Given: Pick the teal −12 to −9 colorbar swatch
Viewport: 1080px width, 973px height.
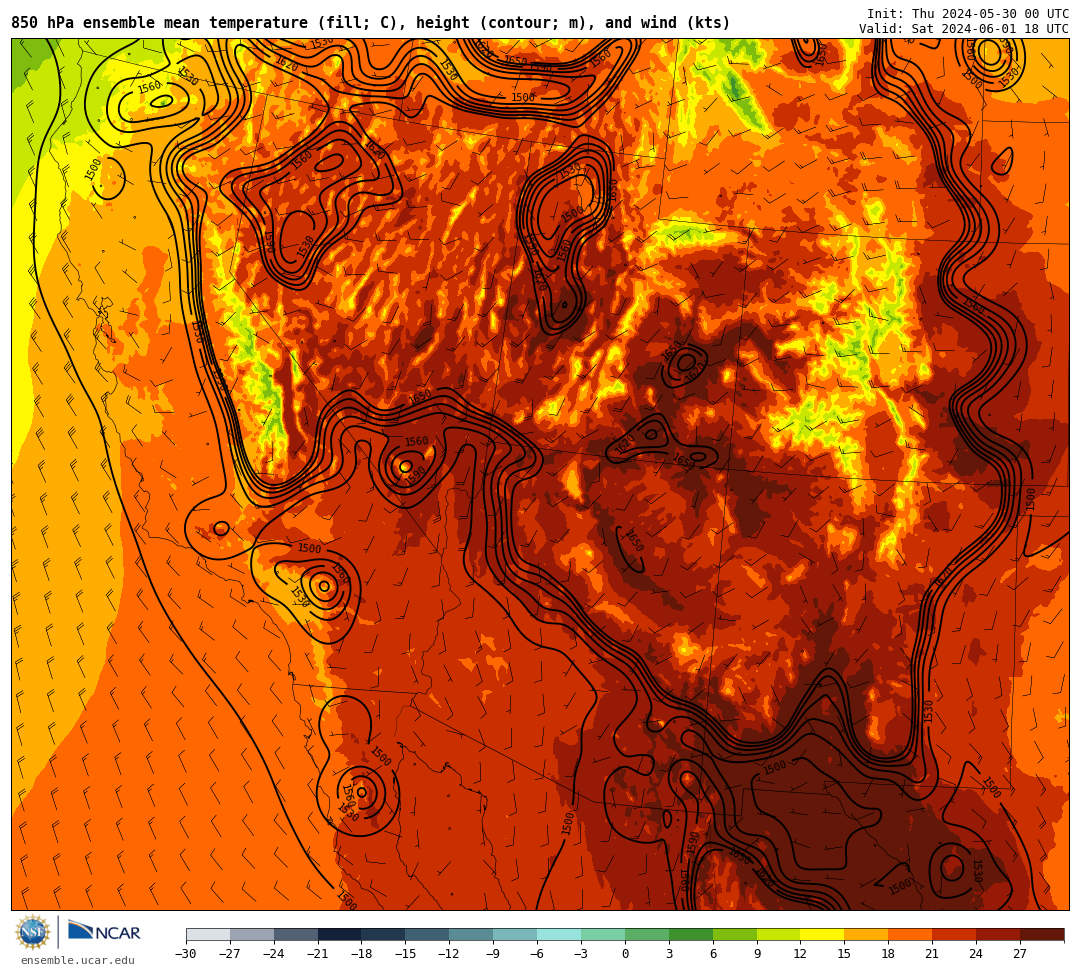Looking at the screenshot, I should [x=472, y=935].
